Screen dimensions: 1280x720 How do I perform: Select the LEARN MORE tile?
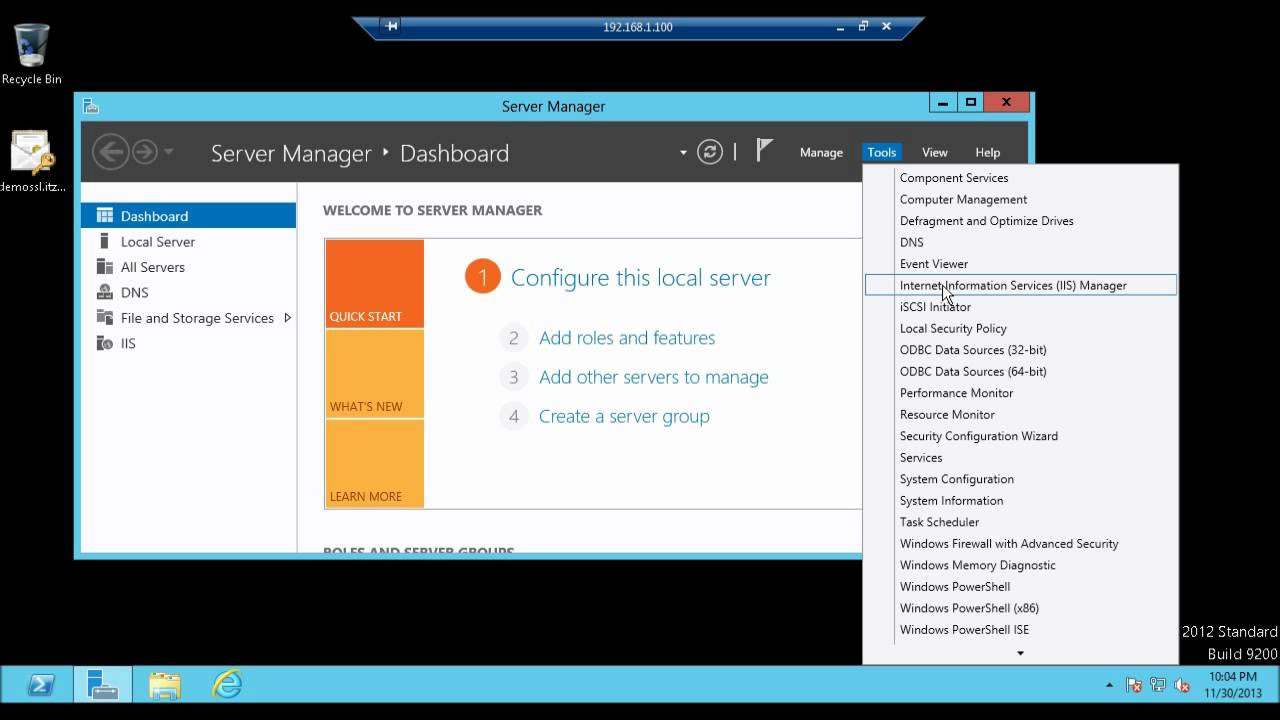click(x=375, y=464)
